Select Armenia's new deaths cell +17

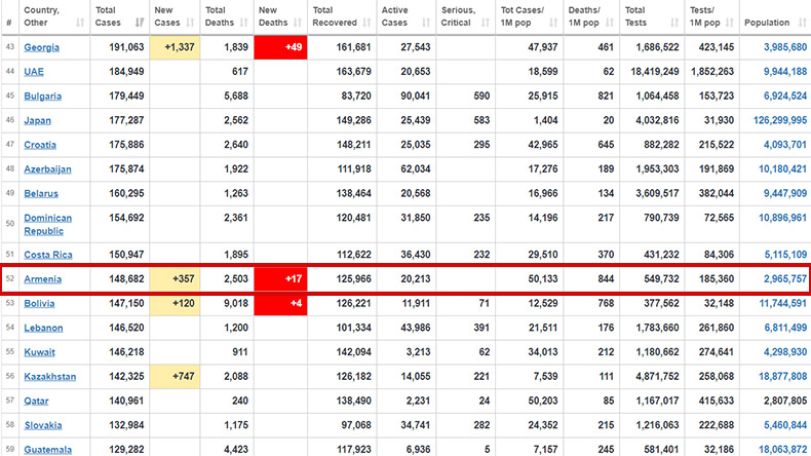[x=280, y=279]
